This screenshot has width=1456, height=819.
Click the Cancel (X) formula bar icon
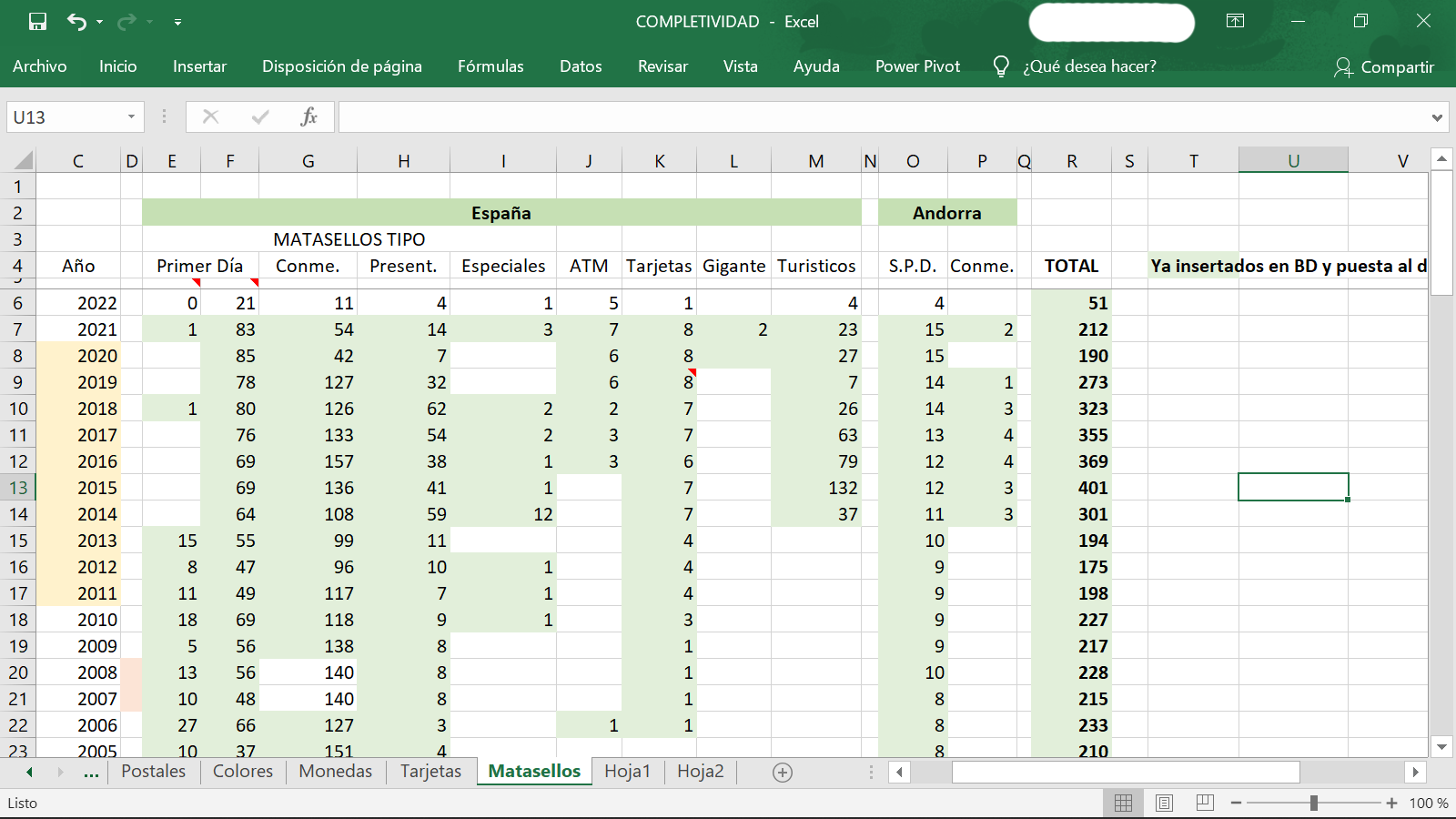210,116
